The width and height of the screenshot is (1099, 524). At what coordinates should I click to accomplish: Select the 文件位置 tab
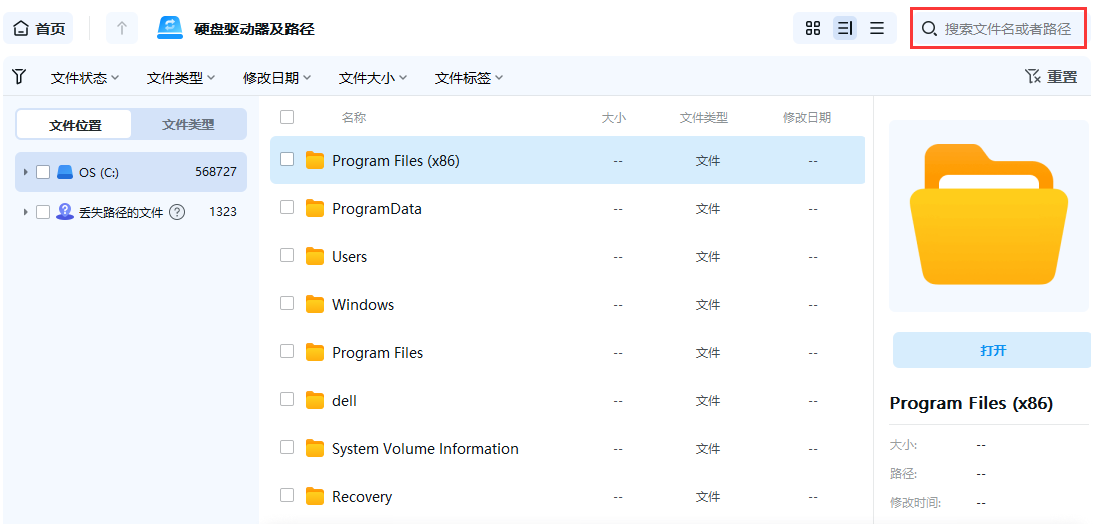point(74,125)
